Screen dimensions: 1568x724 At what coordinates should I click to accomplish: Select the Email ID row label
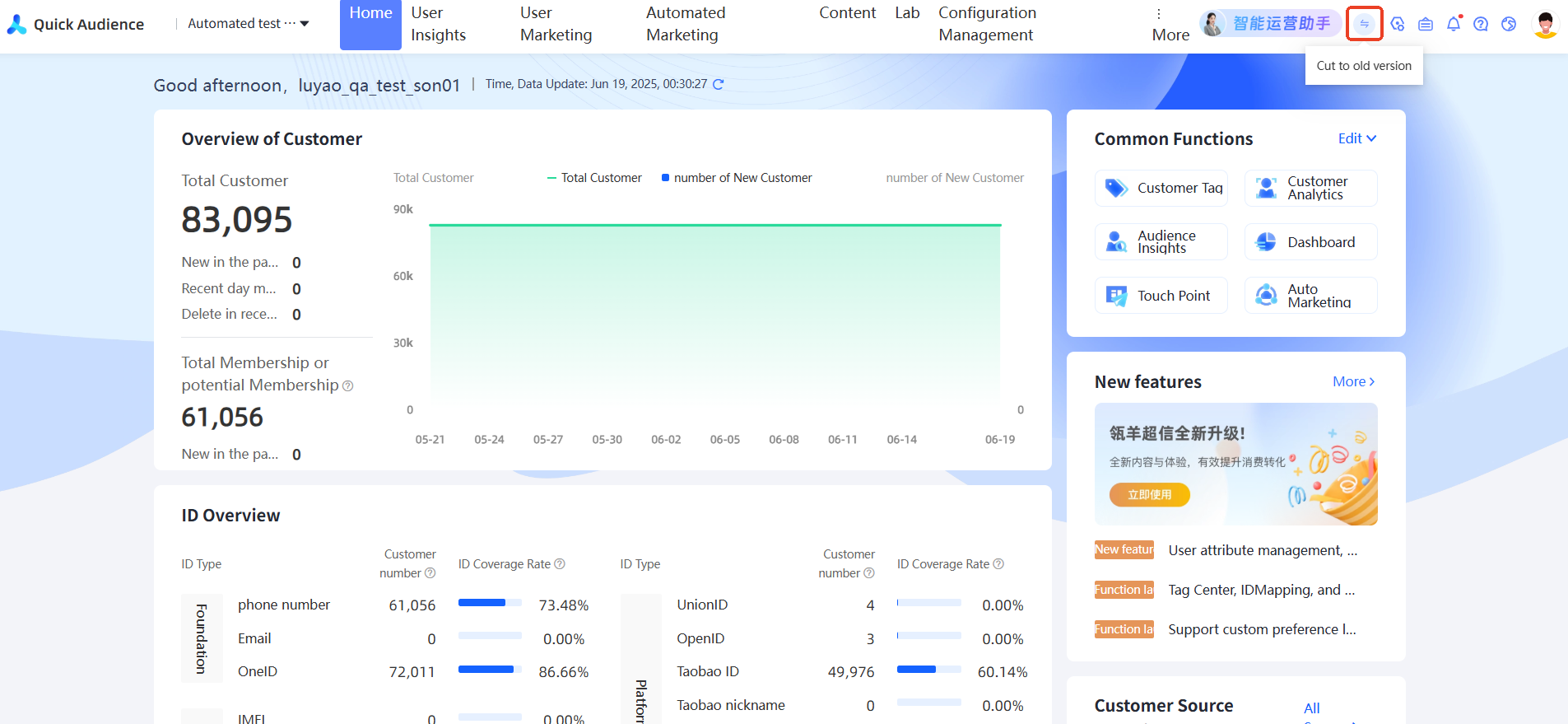pos(254,638)
